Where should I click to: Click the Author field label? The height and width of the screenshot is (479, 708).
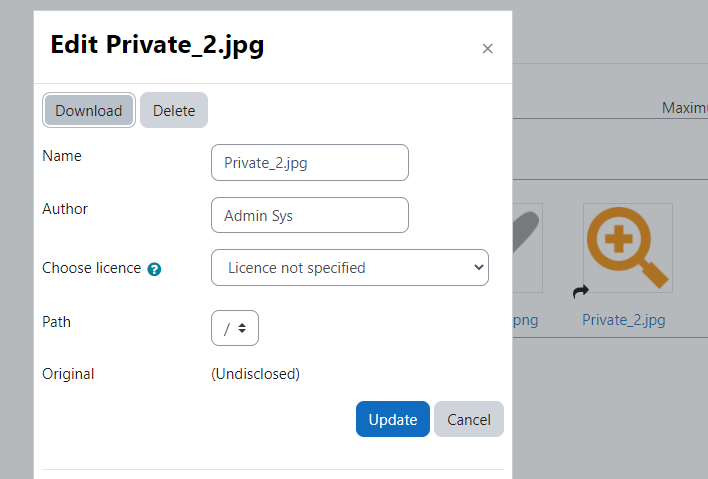pyautogui.click(x=65, y=209)
